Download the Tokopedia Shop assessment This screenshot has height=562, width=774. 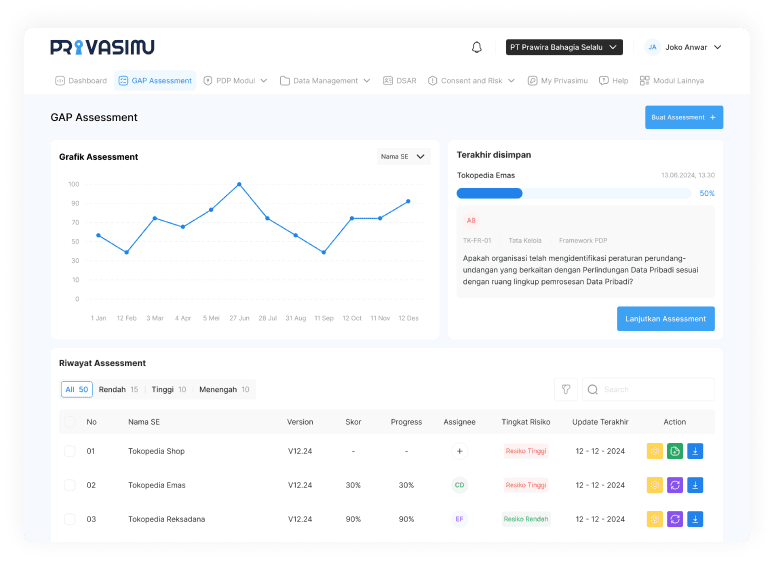tap(695, 451)
